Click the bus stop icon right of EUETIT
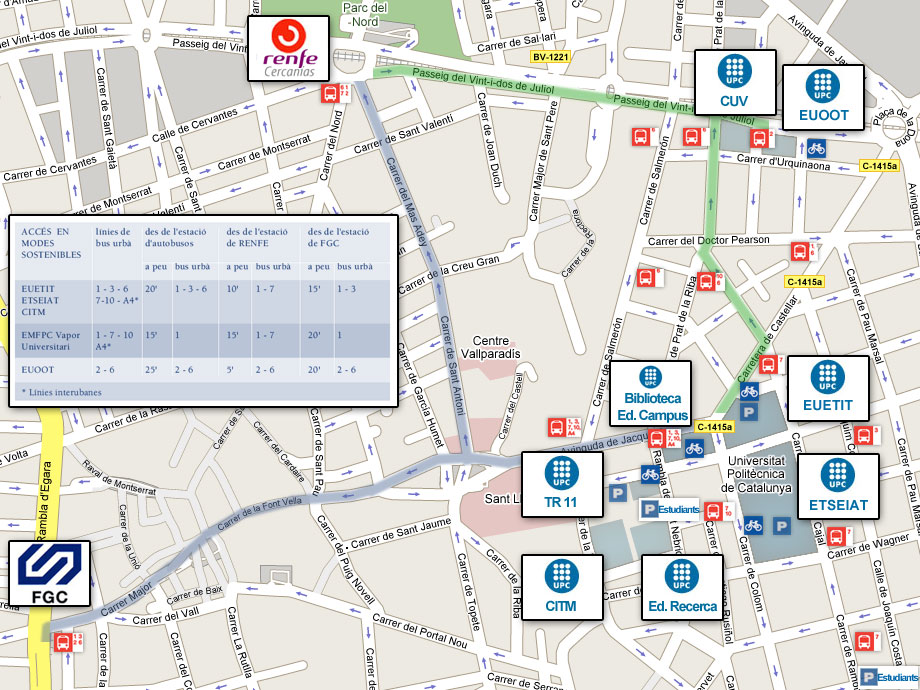Image resolution: width=920 pixels, height=690 pixels. click(862, 435)
